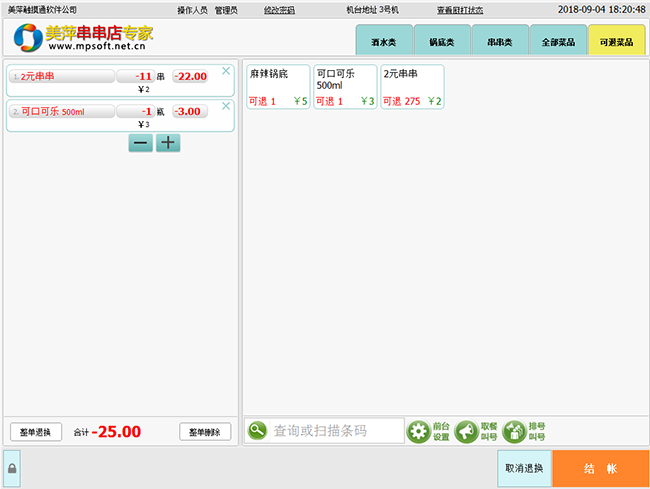Viewport: 650px width, 489px height.
Task: Click the 结帐 checkout button
Action: point(600,468)
